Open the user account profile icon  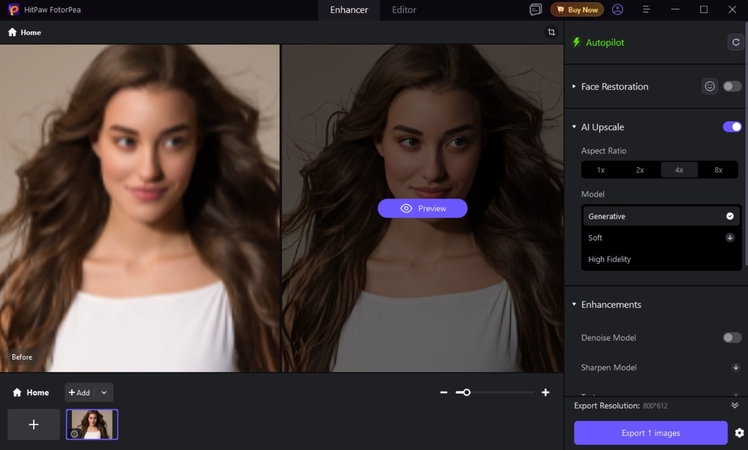tap(617, 10)
